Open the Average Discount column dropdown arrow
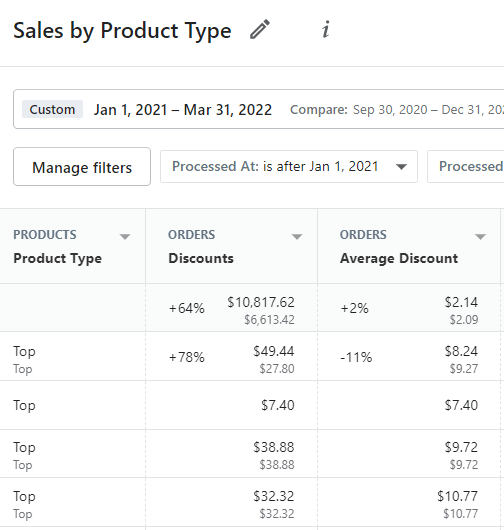The height and width of the screenshot is (530, 504). click(480, 236)
